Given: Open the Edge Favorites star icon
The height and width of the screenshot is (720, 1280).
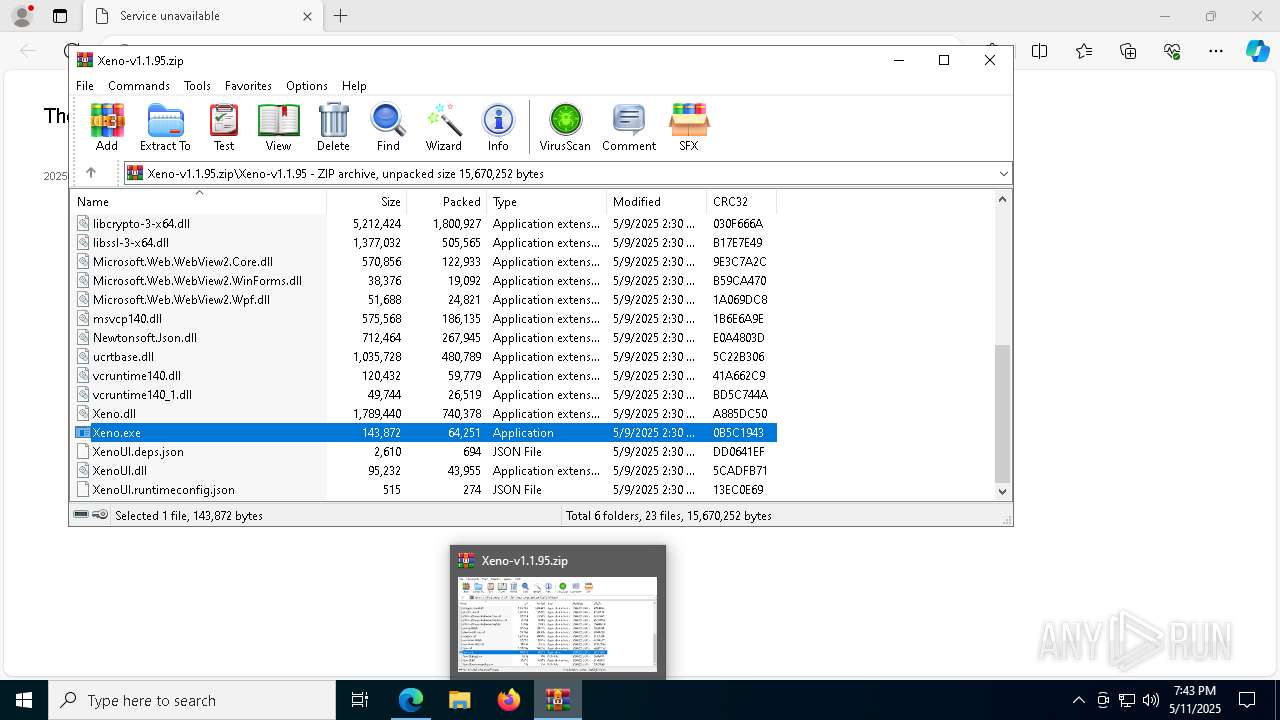Looking at the screenshot, I should pyautogui.click(x=1084, y=51).
